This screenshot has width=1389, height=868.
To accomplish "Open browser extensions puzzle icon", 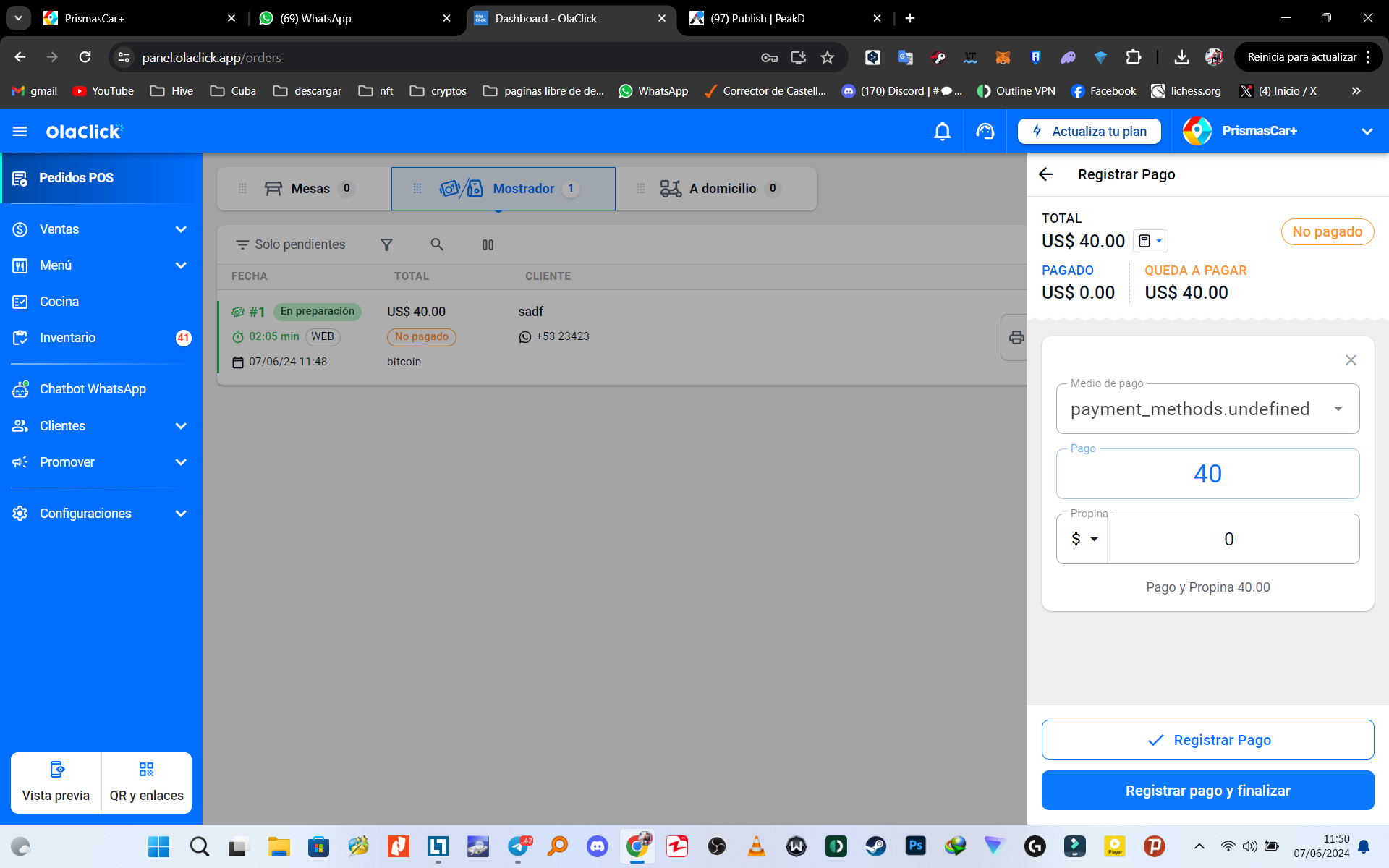I will 1133,57.
